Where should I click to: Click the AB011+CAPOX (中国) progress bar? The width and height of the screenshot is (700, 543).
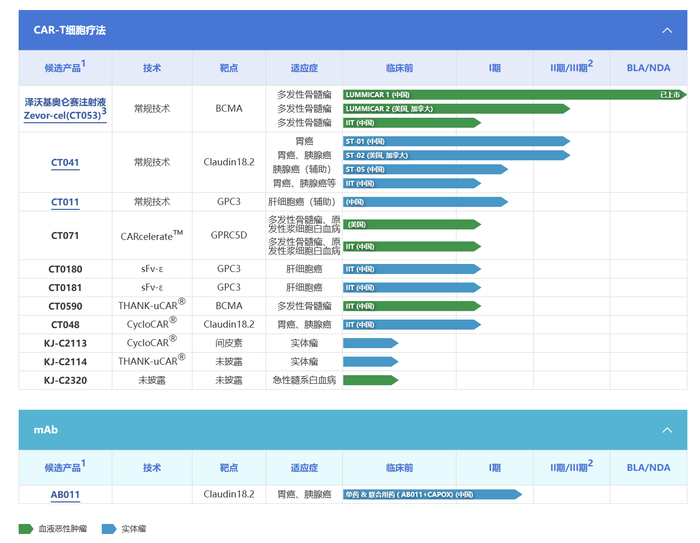click(x=432, y=494)
